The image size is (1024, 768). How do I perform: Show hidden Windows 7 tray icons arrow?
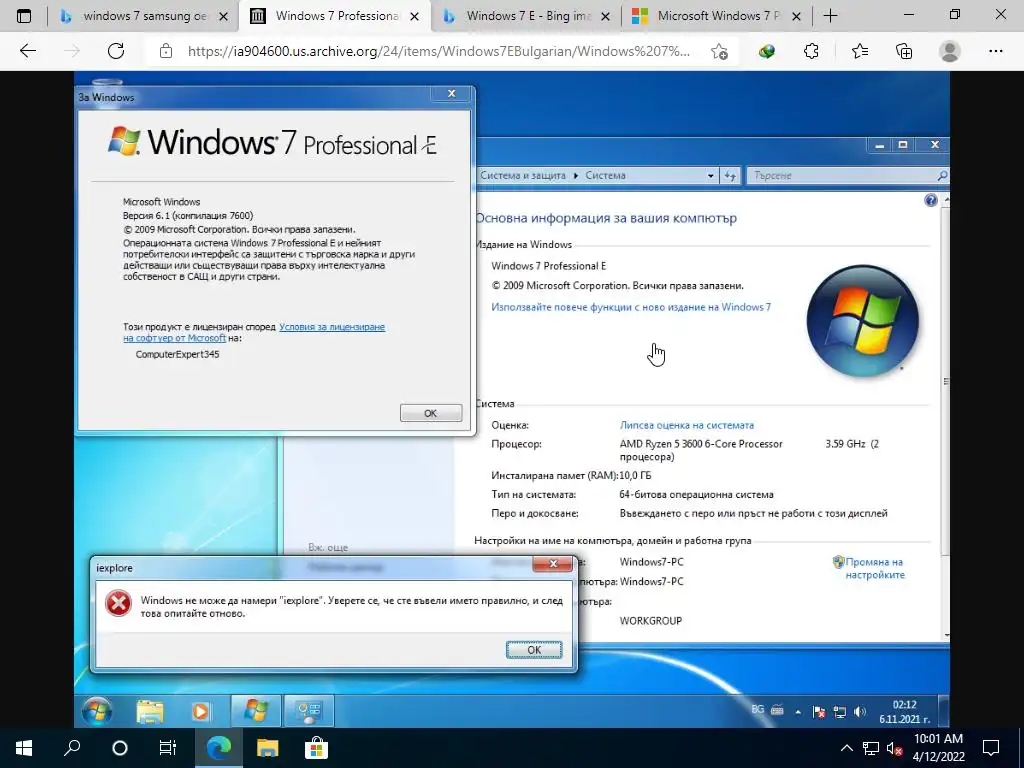(797, 712)
